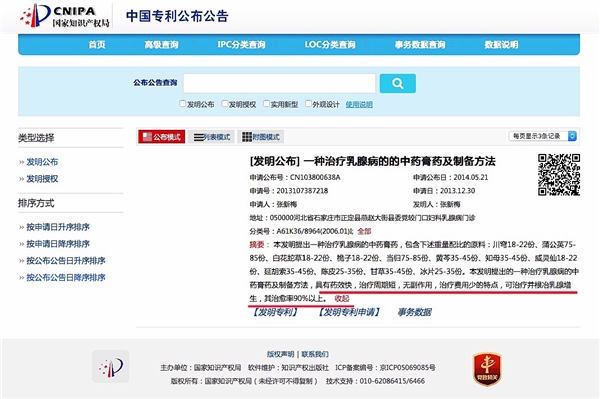Open 高级查询 in navigation bar

[161, 45]
